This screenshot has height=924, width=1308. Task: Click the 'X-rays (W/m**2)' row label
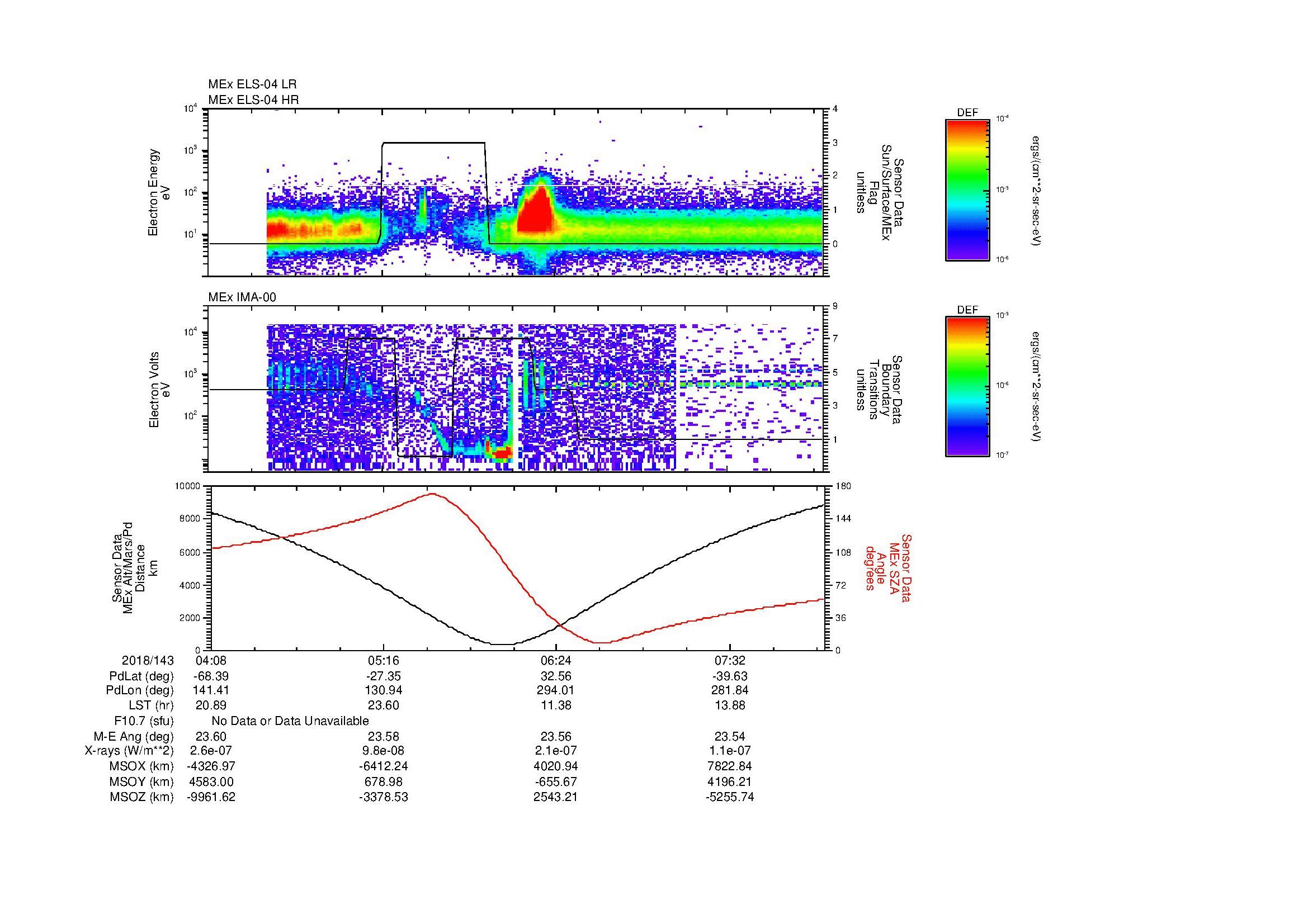click(x=129, y=751)
